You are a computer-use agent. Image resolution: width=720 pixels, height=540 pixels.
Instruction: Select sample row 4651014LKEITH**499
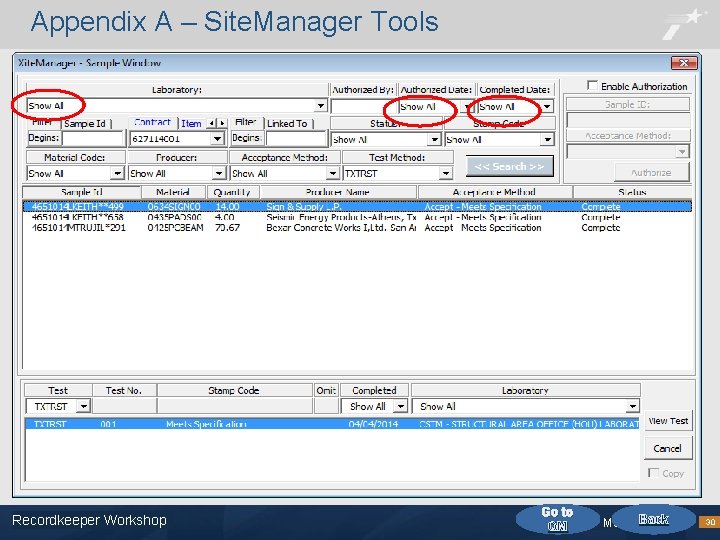(357, 207)
